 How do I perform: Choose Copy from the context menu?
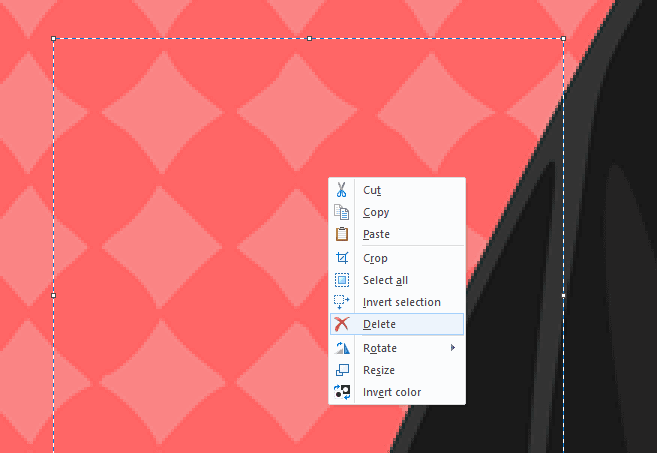[397, 212]
